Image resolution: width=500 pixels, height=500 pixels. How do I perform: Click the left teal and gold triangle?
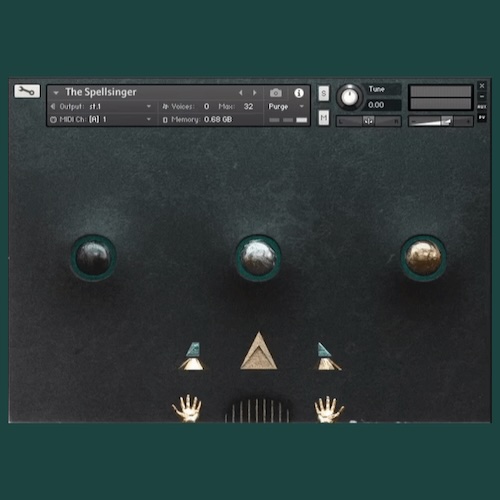pos(192,356)
